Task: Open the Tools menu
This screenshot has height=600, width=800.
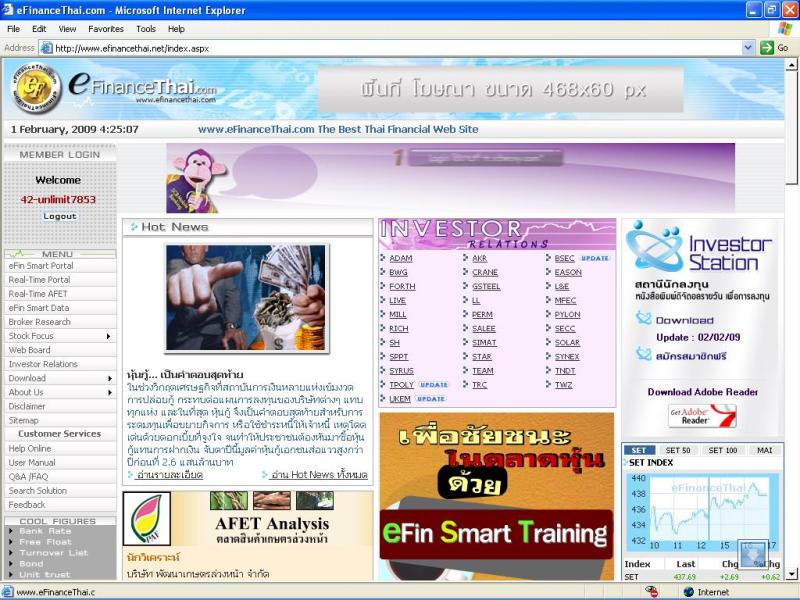Action: pyautogui.click(x=145, y=29)
